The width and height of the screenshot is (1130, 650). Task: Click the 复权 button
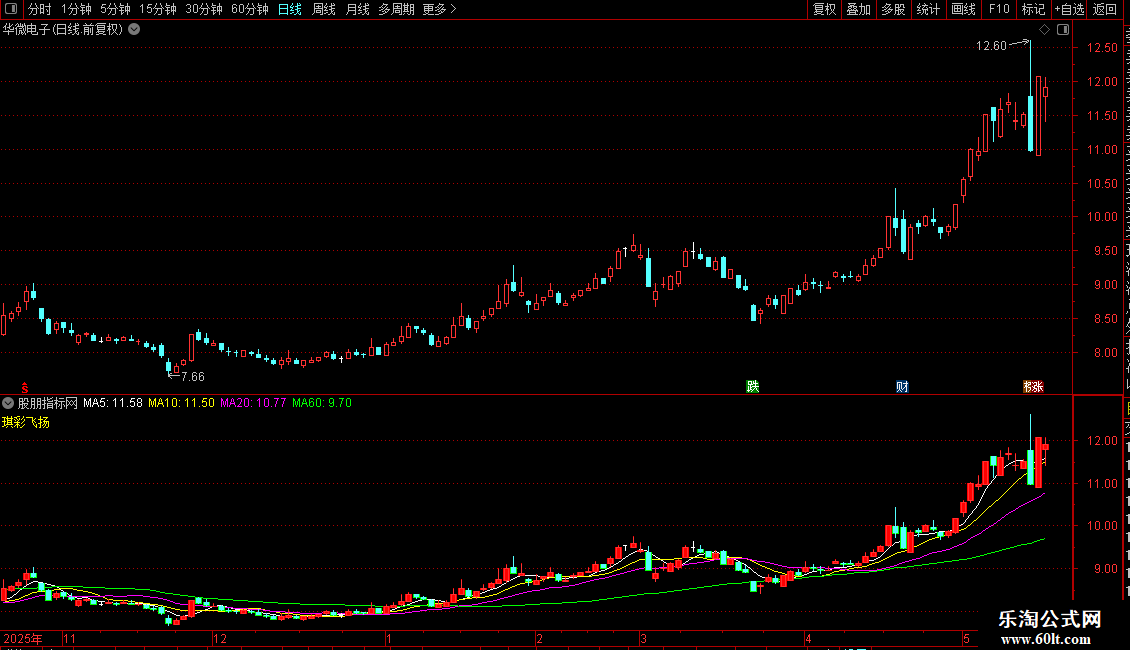824,9
